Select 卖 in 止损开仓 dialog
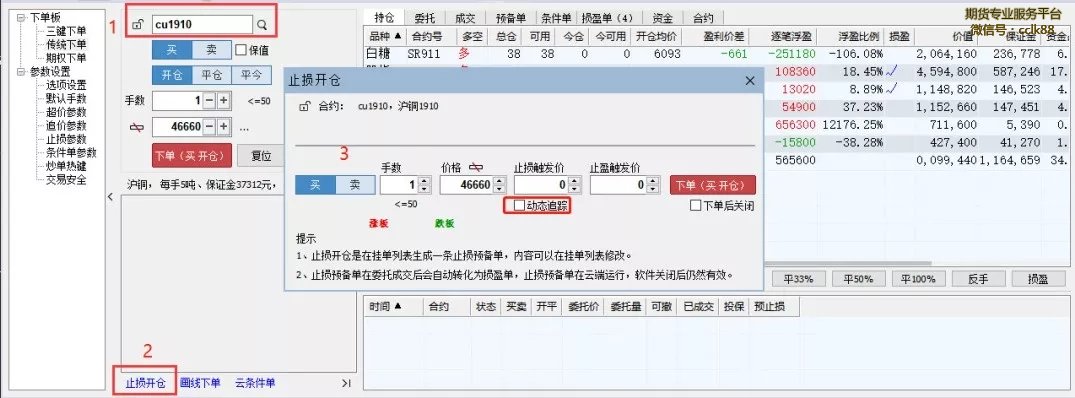Viewport: 1075px width, 398px height. coord(355,185)
